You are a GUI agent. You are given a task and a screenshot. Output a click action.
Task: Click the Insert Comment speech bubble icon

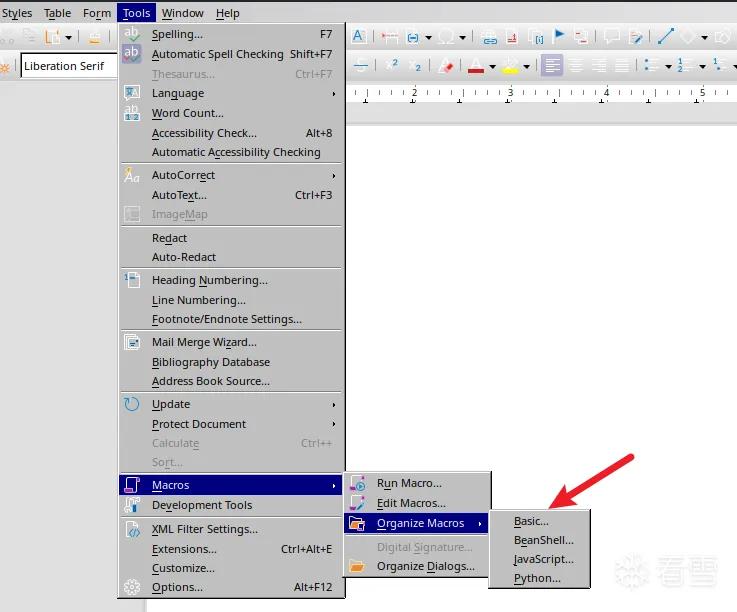point(611,36)
